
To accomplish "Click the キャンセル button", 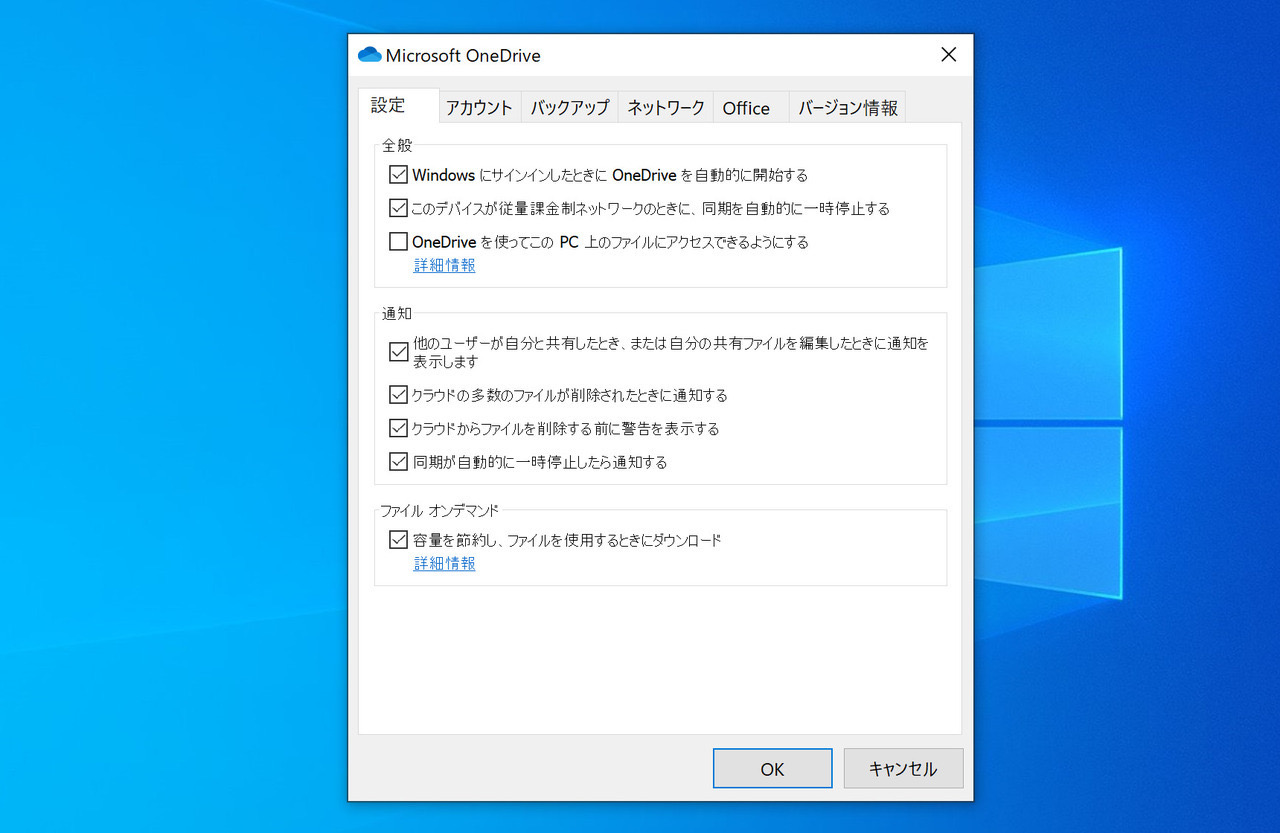I will tap(903, 768).
